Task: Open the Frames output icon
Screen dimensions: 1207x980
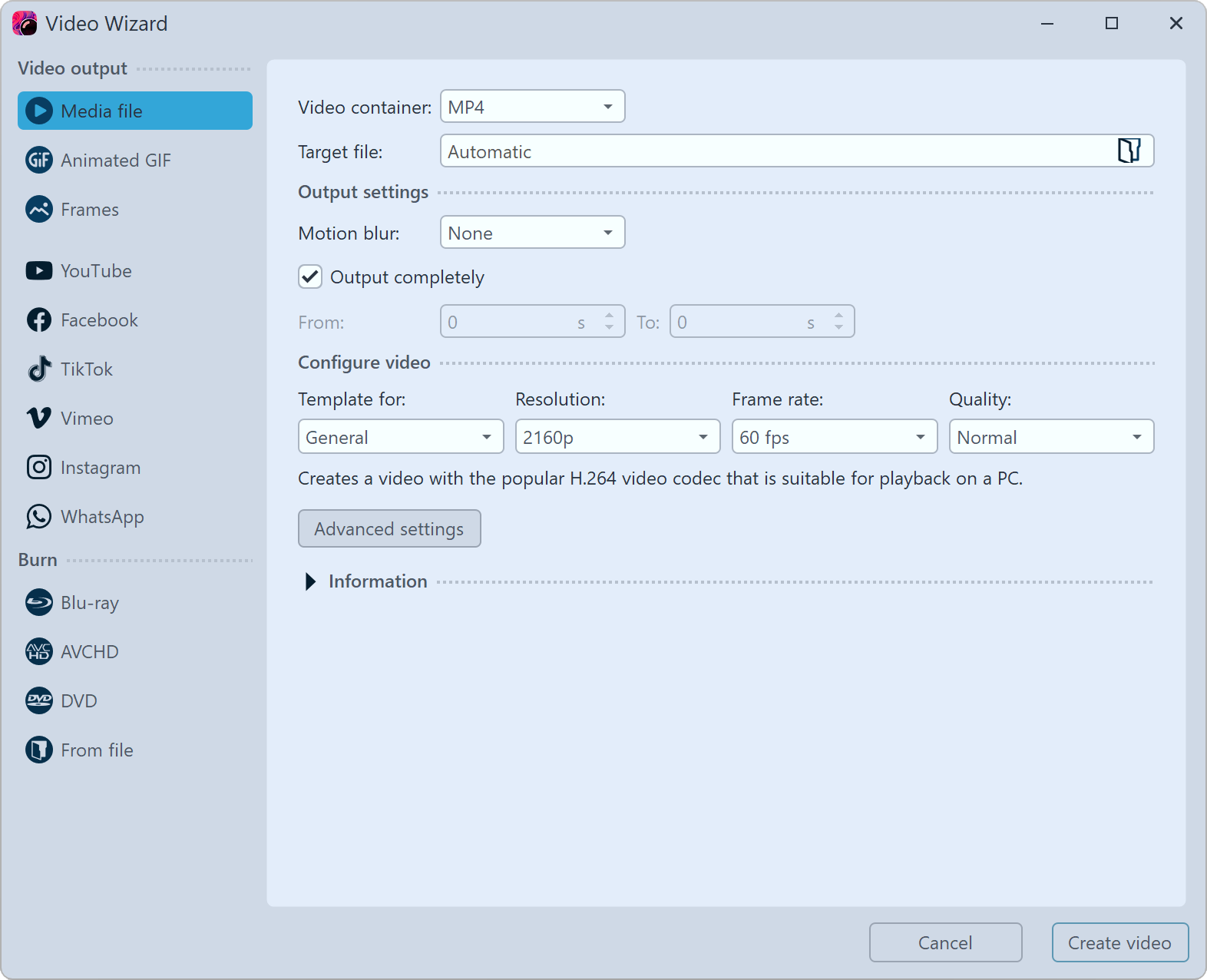Action: click(39, 210)
